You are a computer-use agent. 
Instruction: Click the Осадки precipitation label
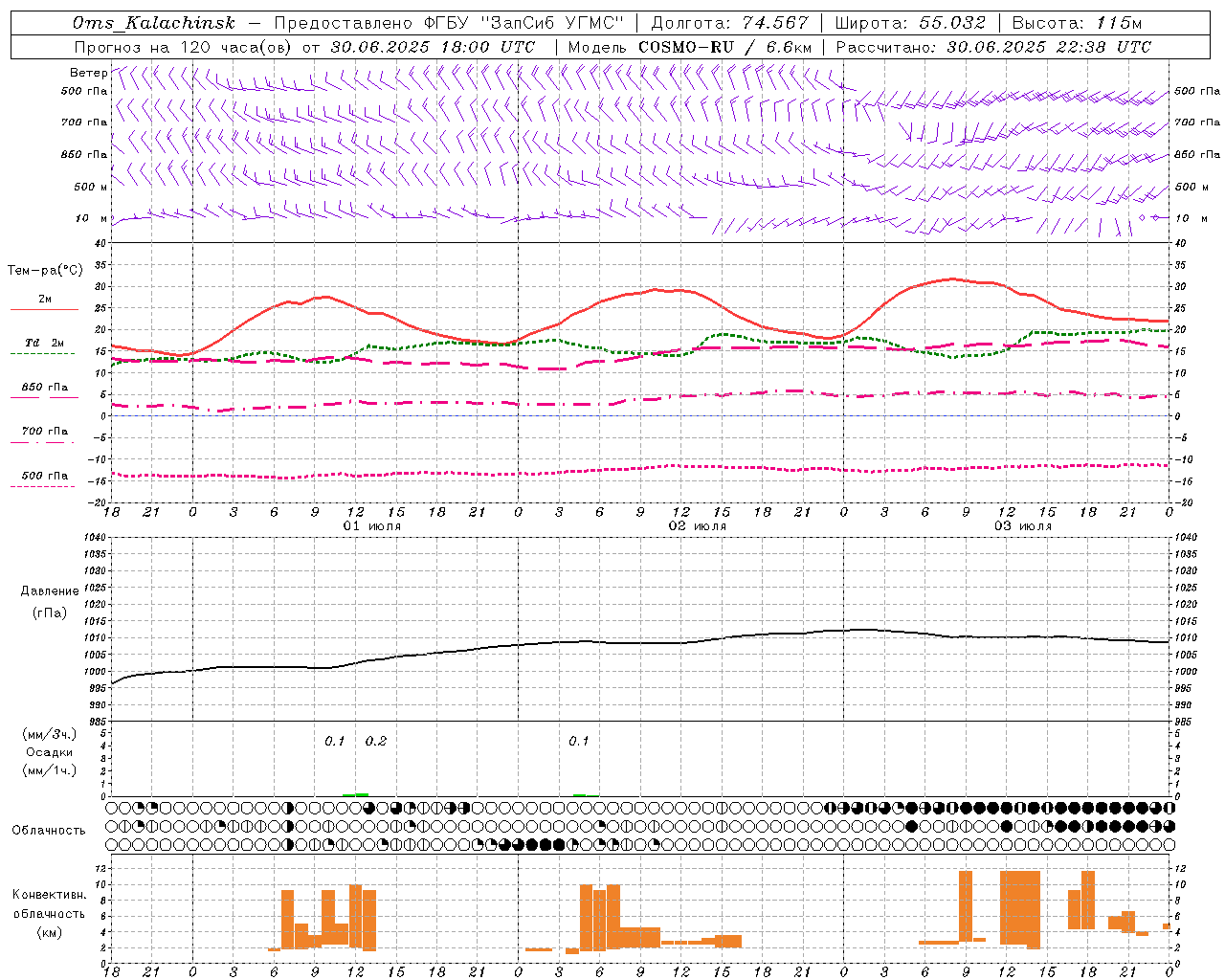51,752
